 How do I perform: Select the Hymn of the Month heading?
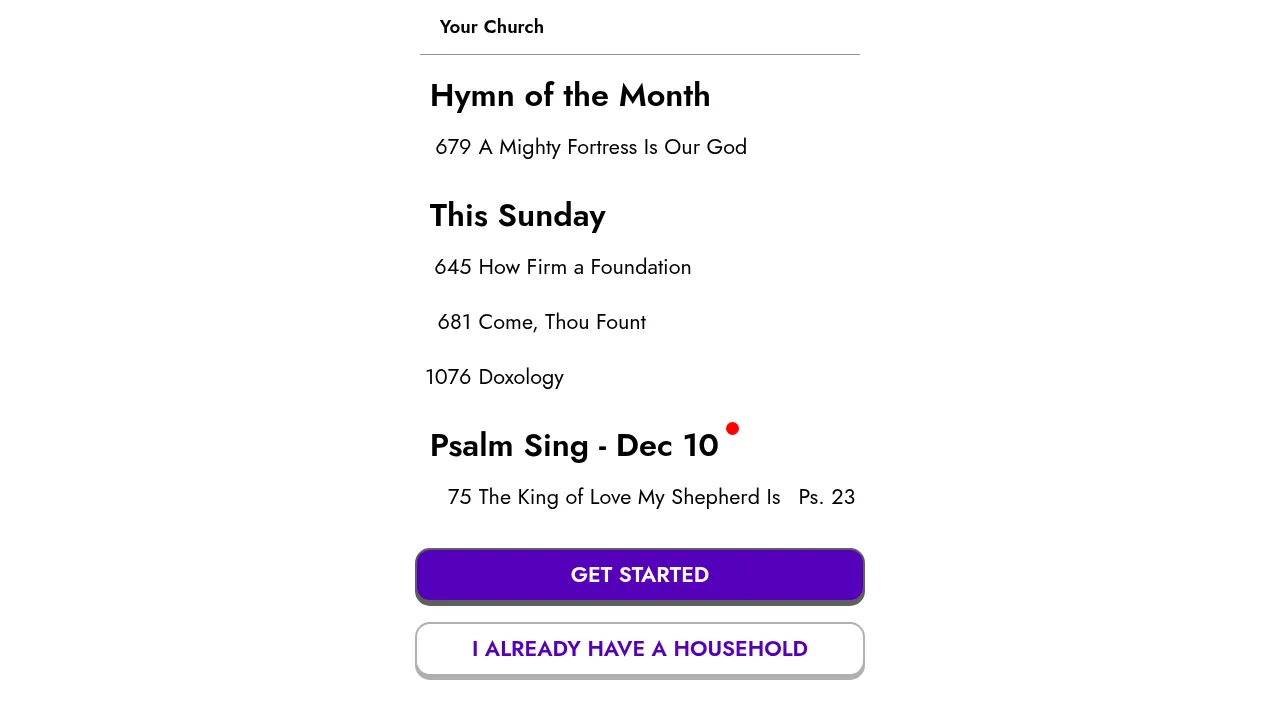pyautogui.click(x=570, y=96)
